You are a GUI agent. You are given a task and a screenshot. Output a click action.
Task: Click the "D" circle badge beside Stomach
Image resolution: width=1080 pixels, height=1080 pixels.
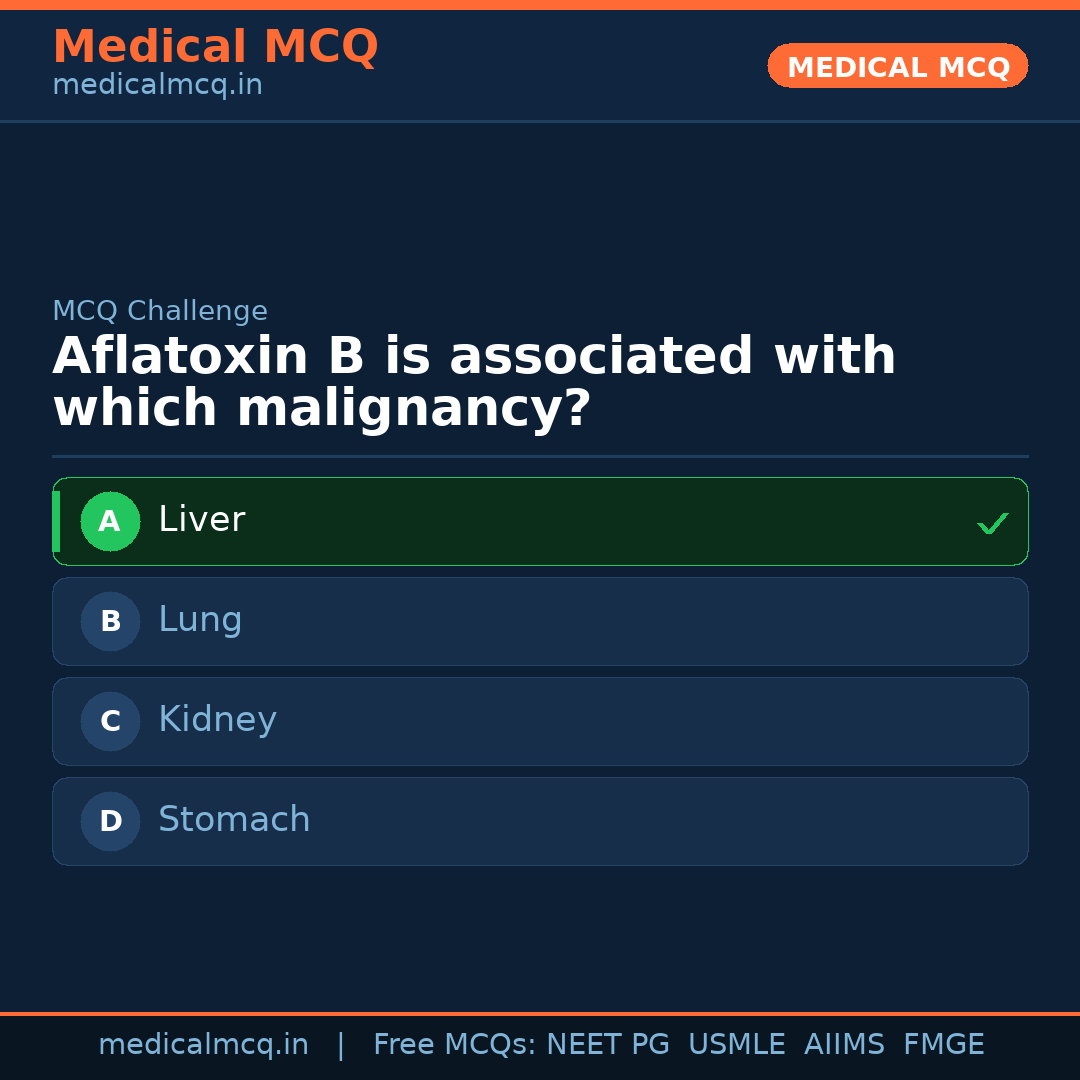pyautogui.click(x=110, y=821)
